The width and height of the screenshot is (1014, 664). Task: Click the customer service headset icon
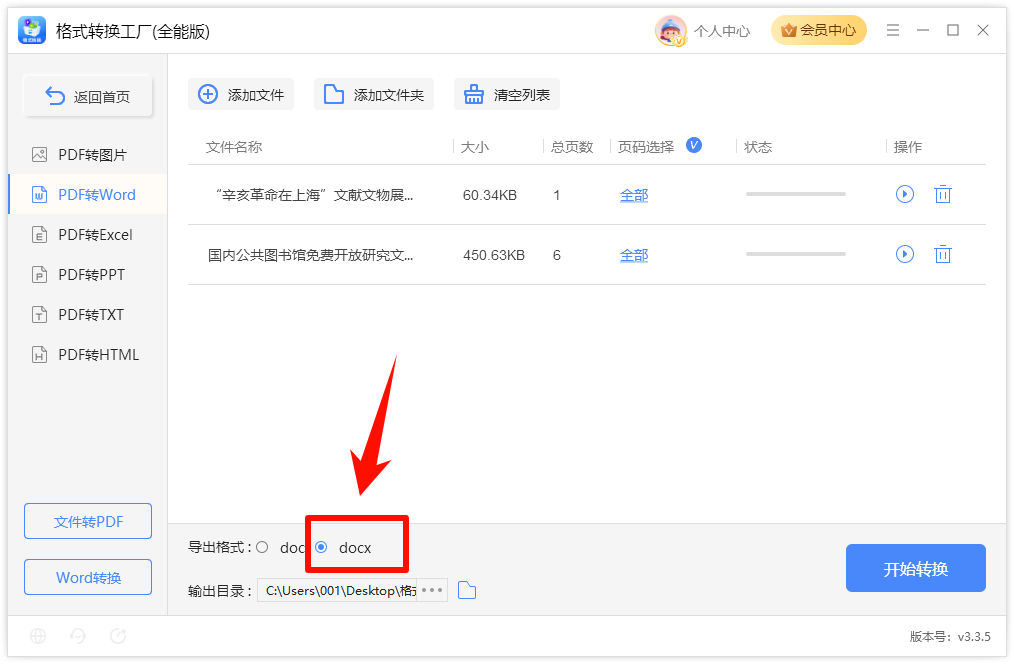[78, 636]
